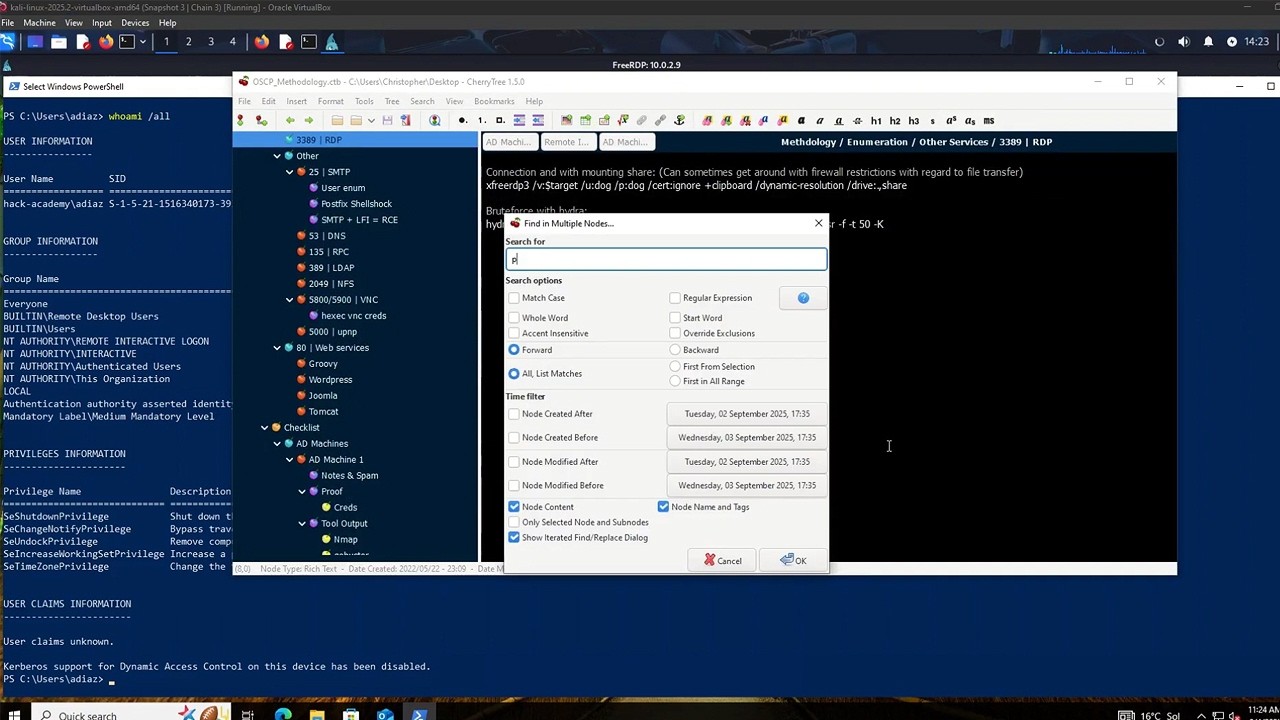Click OK in Find in Multiple Nodes dialog

[x=793, y=561]
